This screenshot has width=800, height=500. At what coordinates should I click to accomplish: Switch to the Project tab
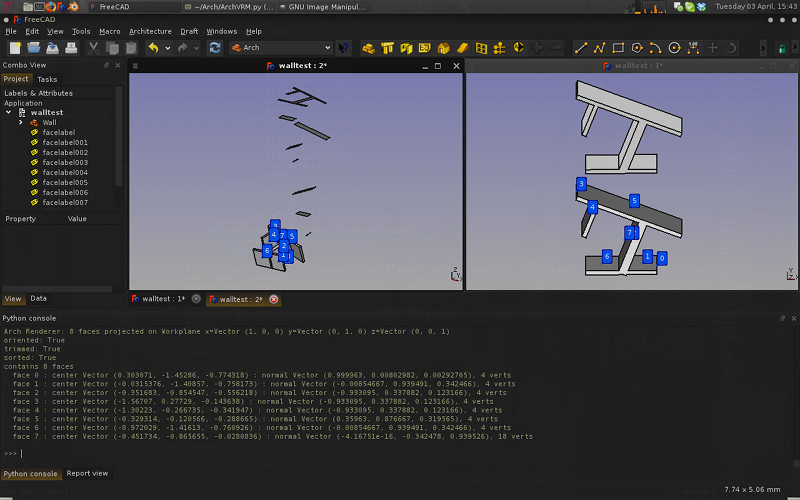[x=16, y=79]
